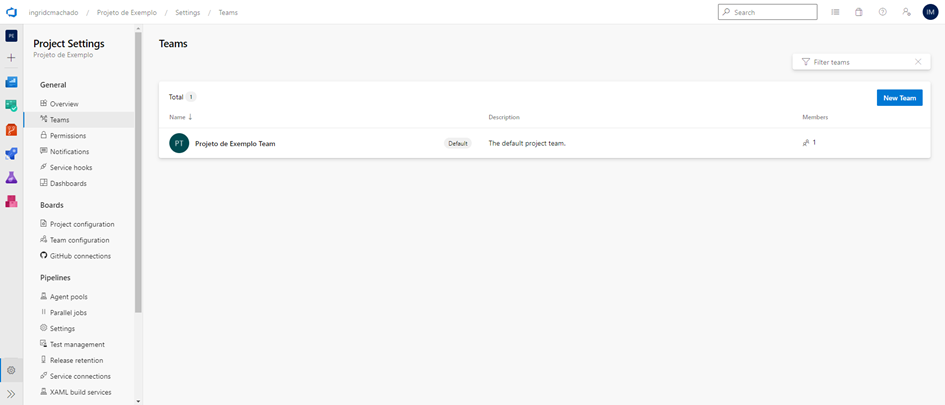945x405 pixels.
Task: Click 'The default project team.' description text
Action: coord(527,143)
